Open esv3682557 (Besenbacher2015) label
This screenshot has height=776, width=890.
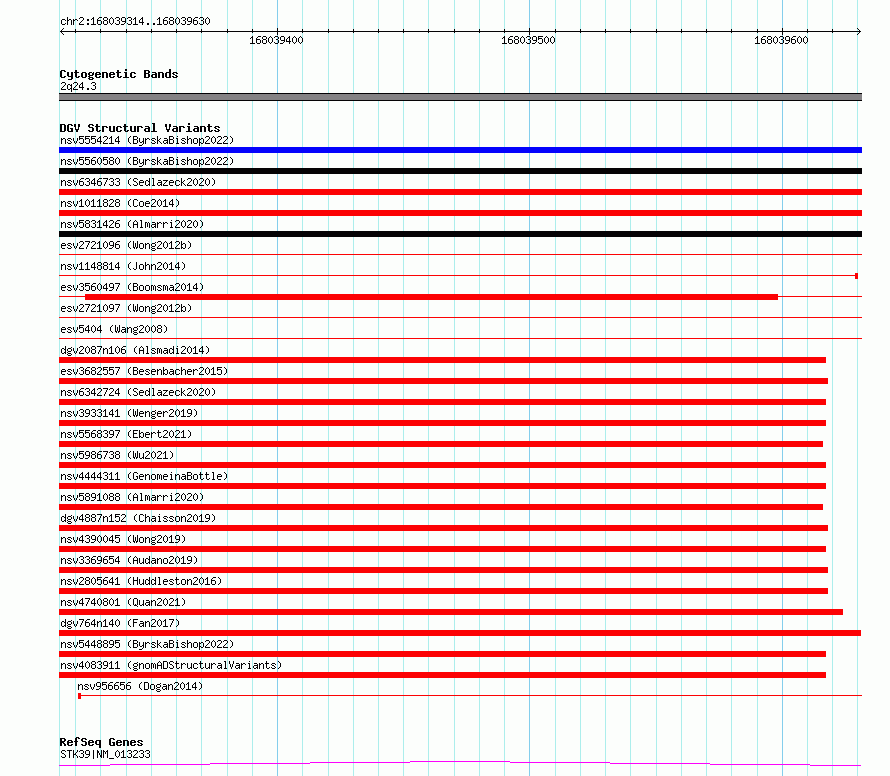[x=144, y=371]
